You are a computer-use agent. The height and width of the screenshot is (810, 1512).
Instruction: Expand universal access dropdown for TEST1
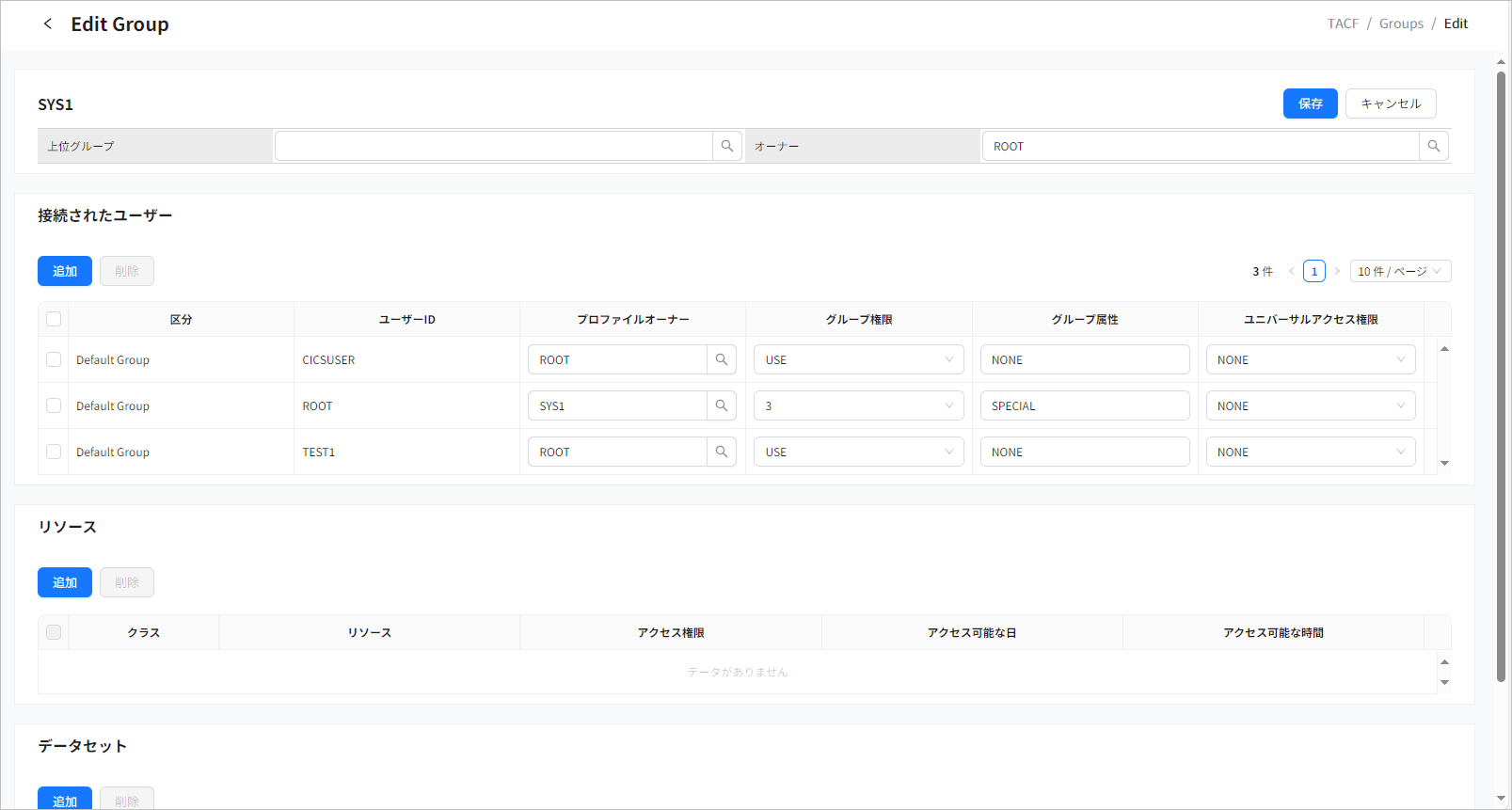pos(1310,452)
